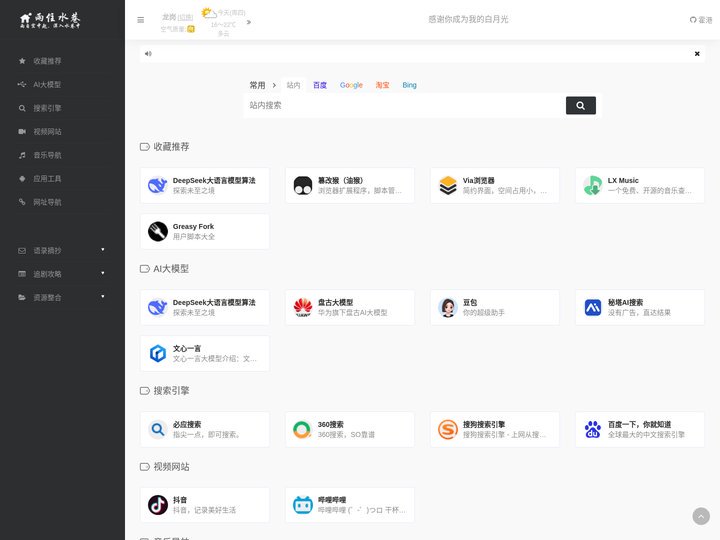This screenshot has width=720, height=540.
Task: Click the 收藏推荐 section heading
Action: pos(171,147)
